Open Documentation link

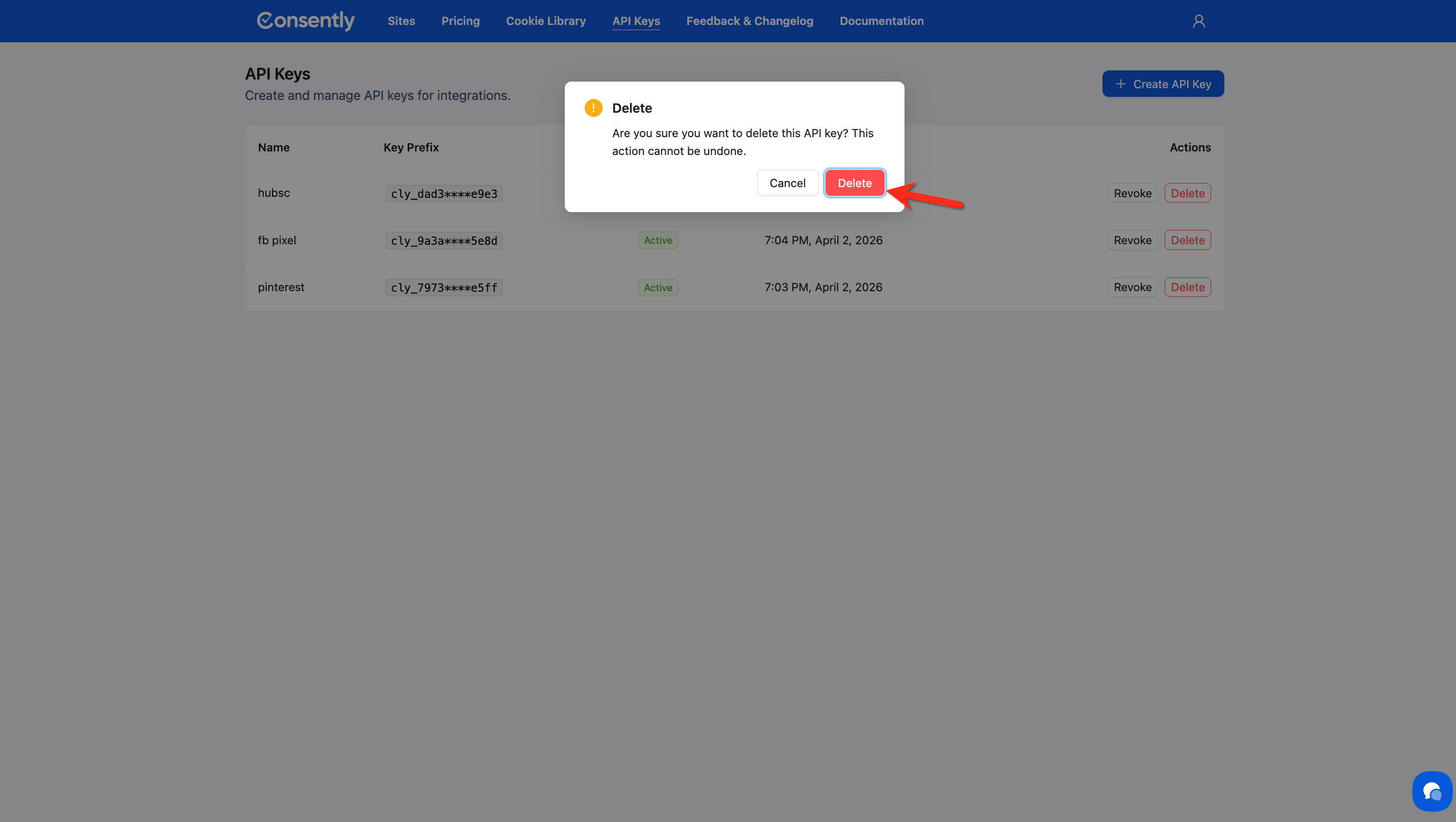click(x=881, y=21)
